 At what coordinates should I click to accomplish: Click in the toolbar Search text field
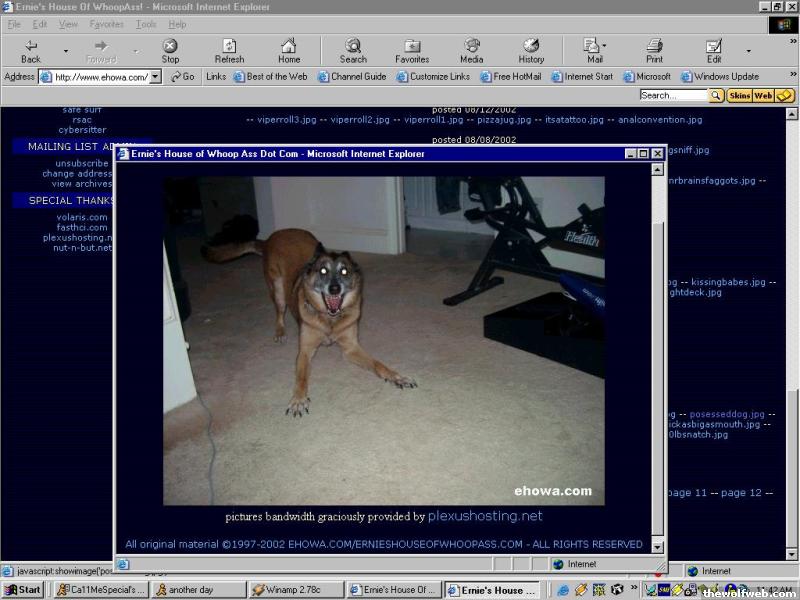[x=673, y=96]
